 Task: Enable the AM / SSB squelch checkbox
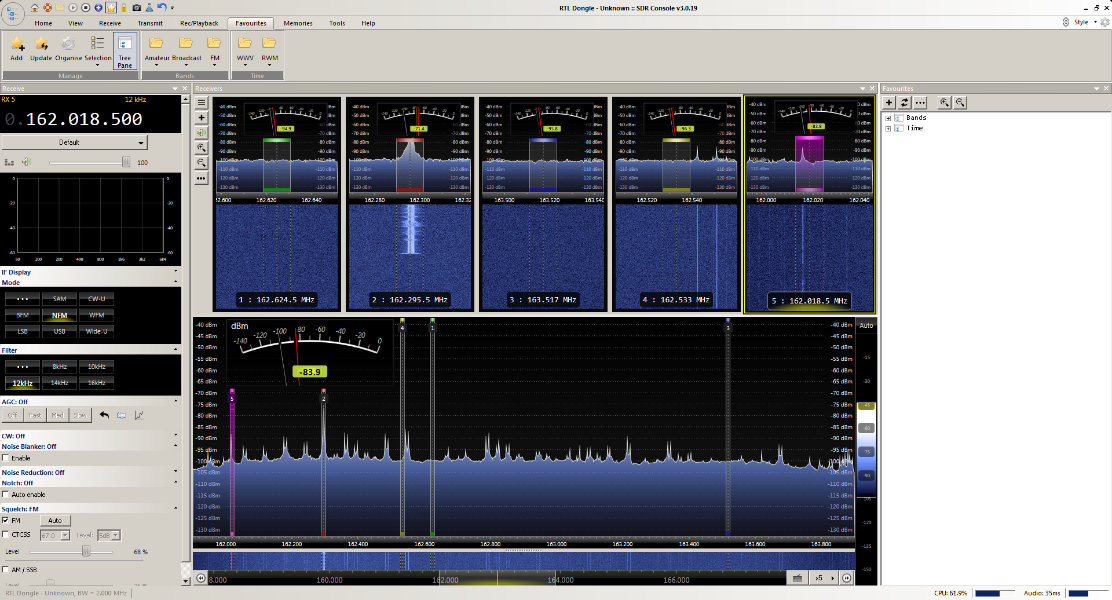6,570
